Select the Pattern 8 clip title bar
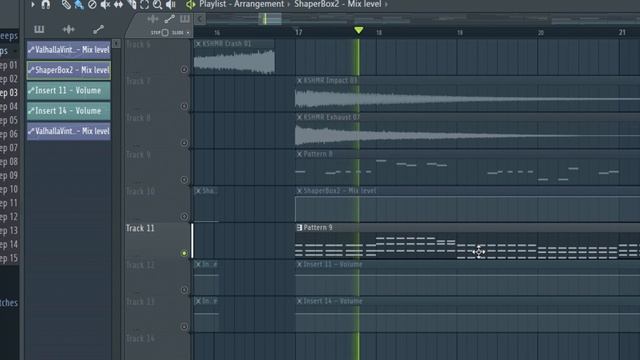The image size is (640, 360). click(467, 154)
